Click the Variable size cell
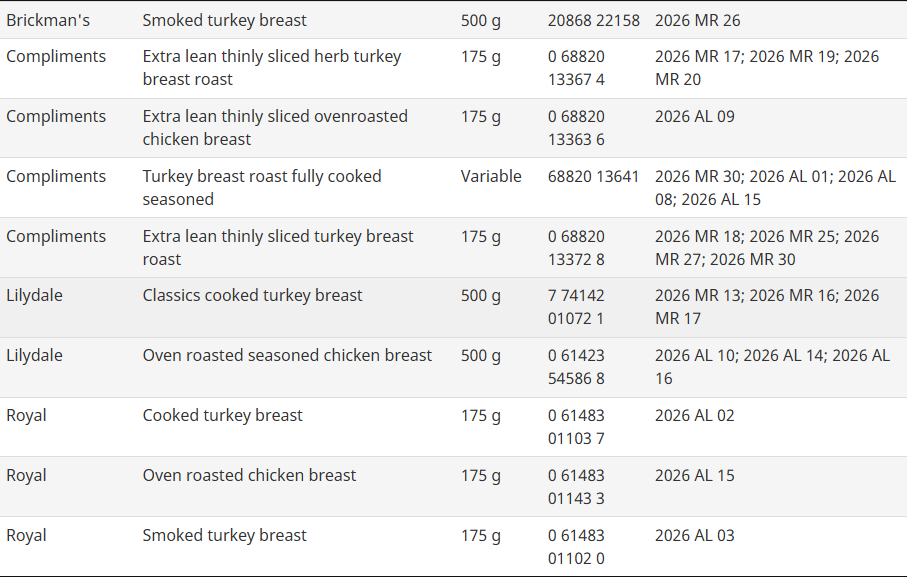 491,176
